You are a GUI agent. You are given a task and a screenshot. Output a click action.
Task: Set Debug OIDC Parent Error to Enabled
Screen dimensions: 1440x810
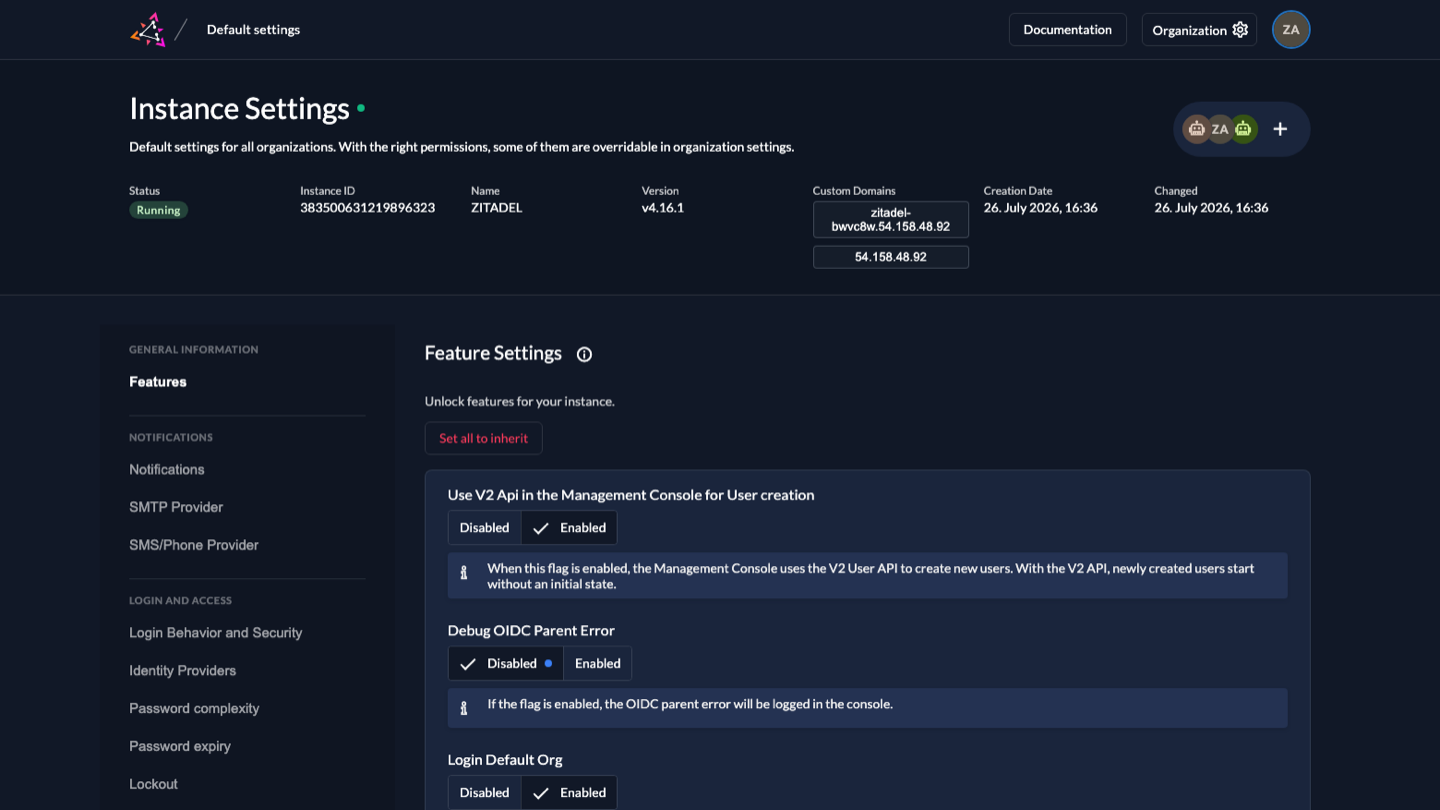(x=598, y=664)
